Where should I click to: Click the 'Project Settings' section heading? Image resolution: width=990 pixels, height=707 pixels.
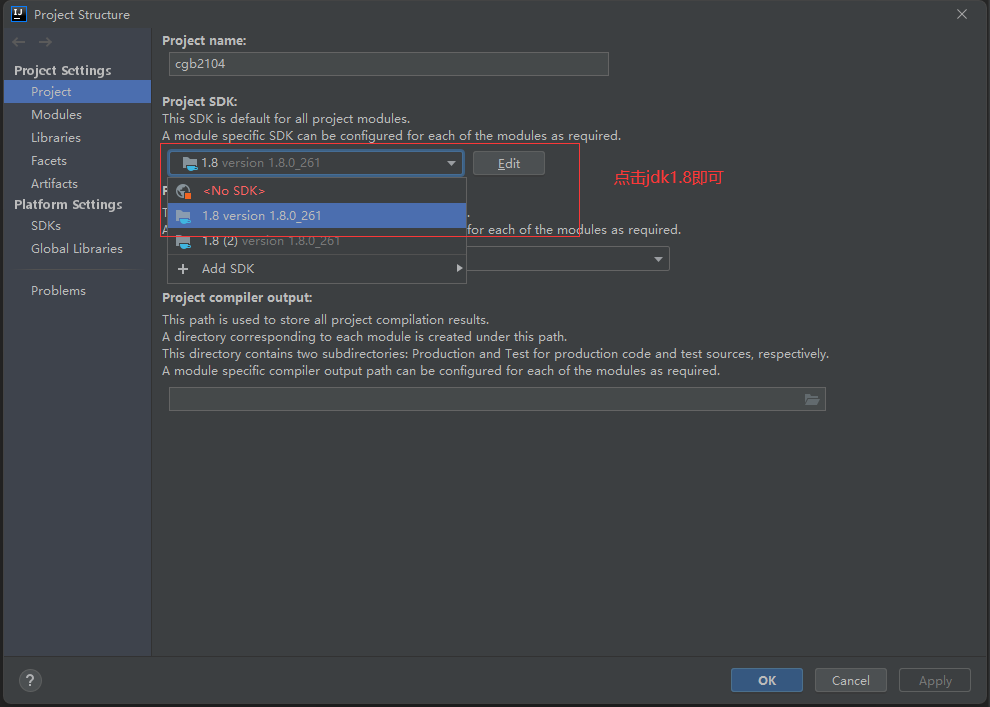pyautogui.click(x=63, y=71)
